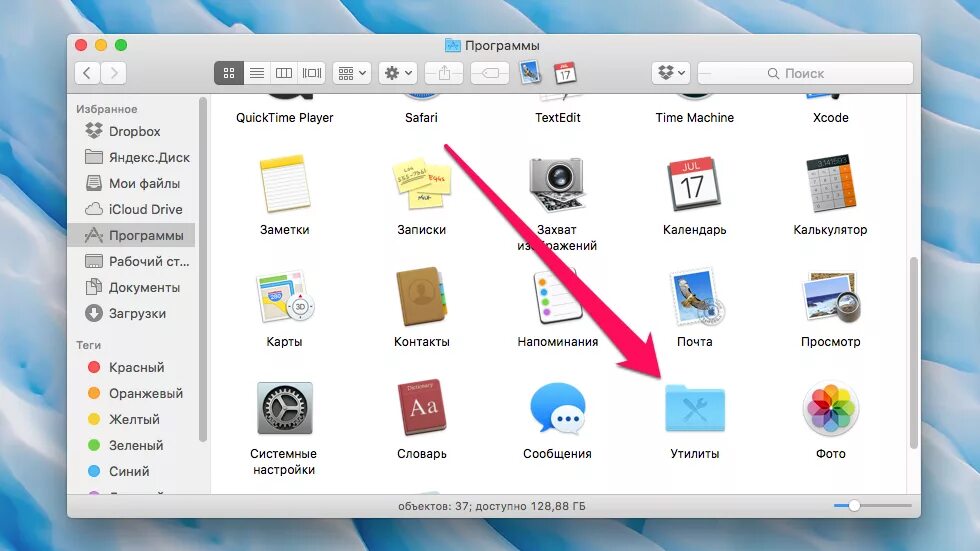
Task: Click the Mail shortcut in the toolbar
Action: pos(530,72)
